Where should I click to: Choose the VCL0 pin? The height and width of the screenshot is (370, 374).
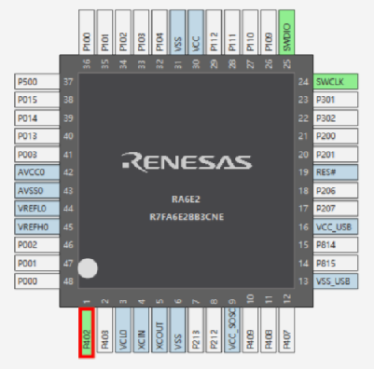point(123,330)
